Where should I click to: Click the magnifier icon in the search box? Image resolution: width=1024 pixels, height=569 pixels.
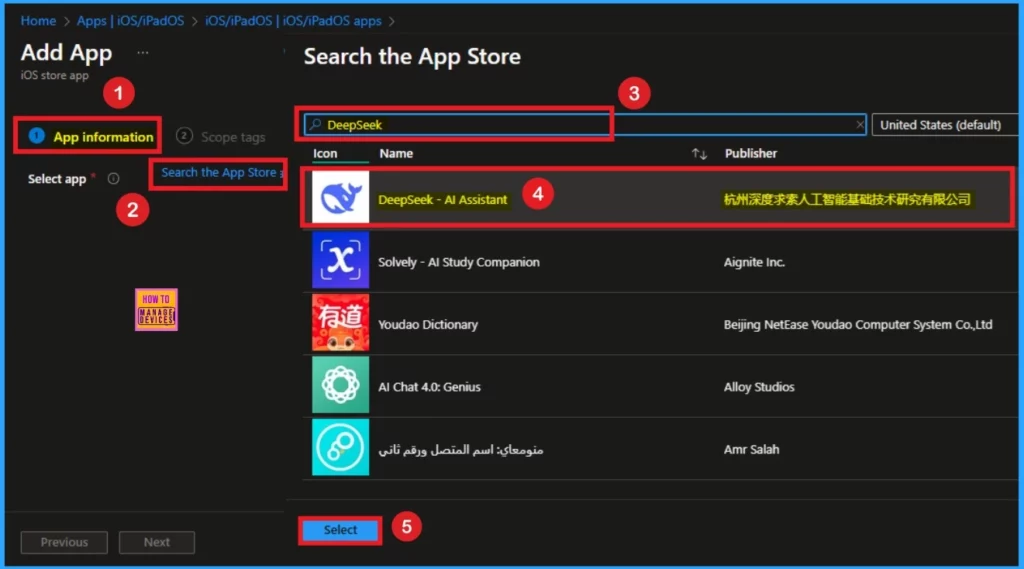[x=315, y=124]
